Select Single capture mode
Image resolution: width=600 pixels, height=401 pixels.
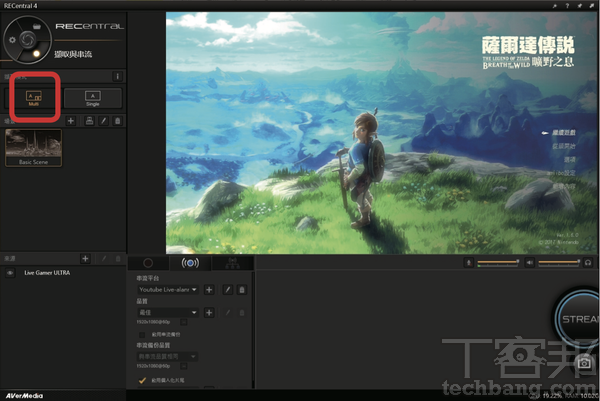94,96
